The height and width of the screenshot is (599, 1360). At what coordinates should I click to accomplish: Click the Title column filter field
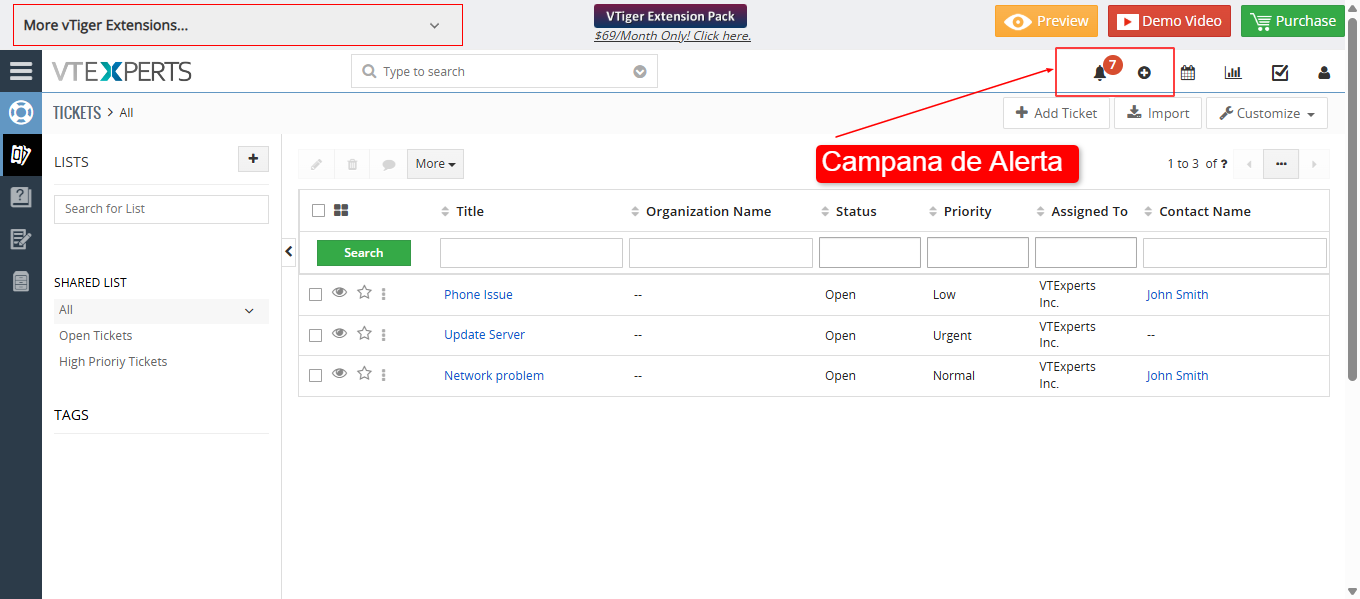pos(531,253)
